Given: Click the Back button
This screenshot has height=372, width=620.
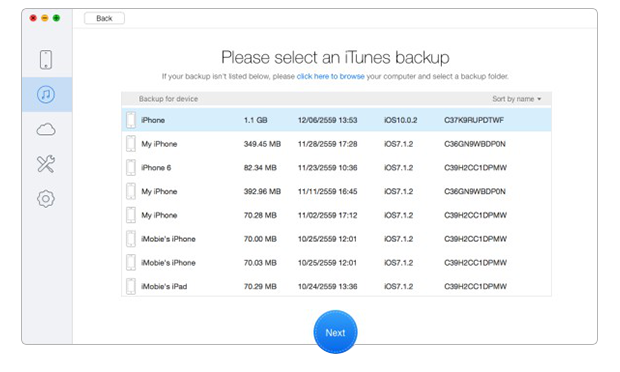Looking at the screenshot, I should point(104,18).
